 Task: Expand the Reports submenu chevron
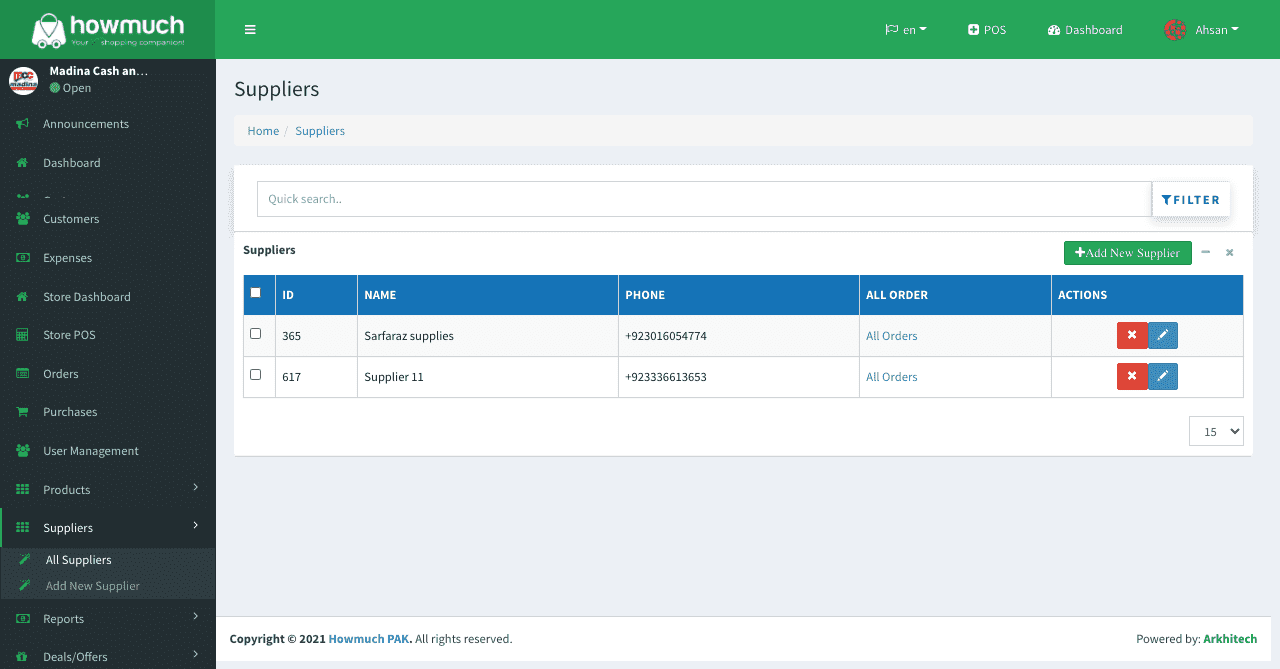[x=196, y=616]
